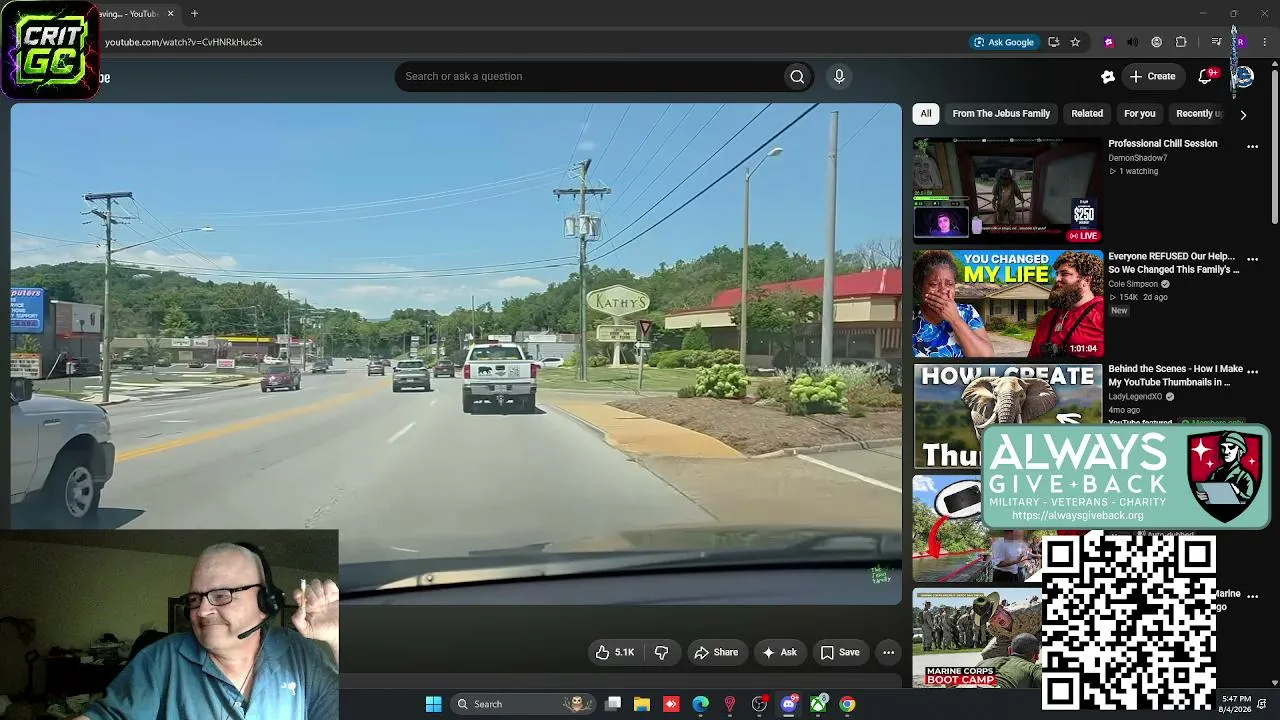Open Microsoft Edge from the taskbar

pos(700,704)
